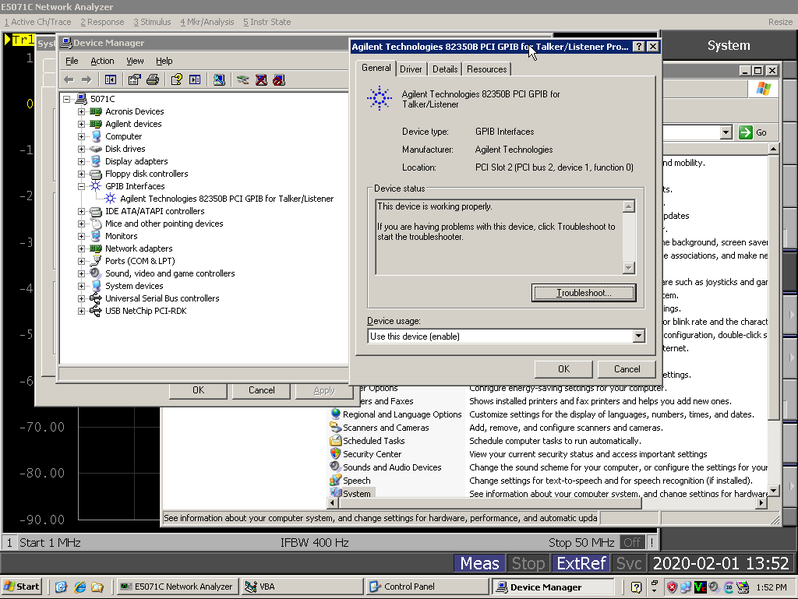Switch to the Driver tab

(411, 69)
